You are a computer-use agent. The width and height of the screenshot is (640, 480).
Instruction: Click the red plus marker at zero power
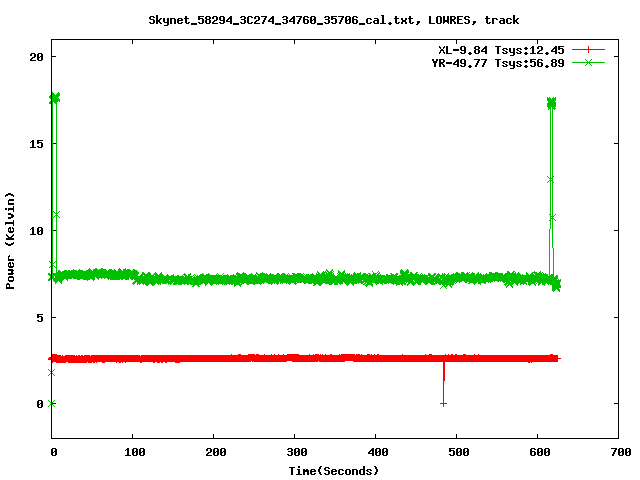(443, 404)
